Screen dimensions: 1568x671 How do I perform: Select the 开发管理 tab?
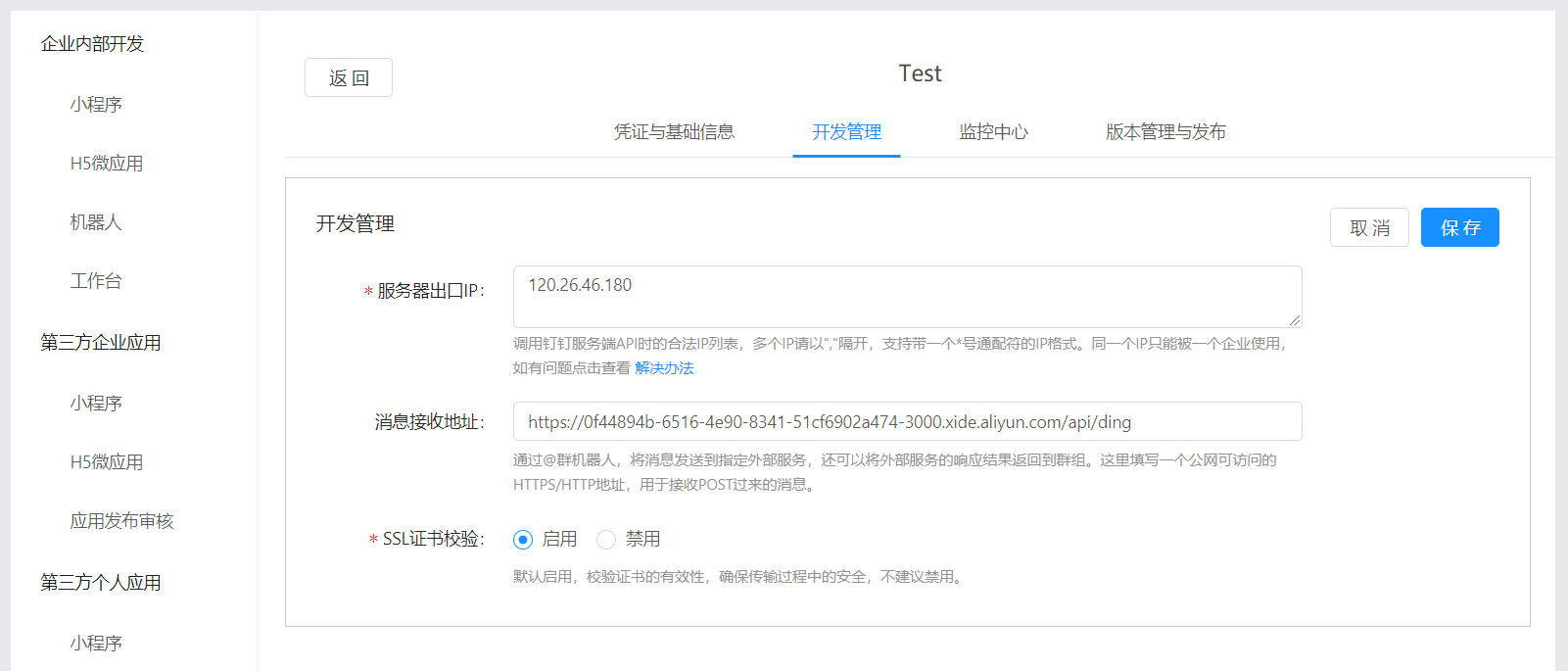coord(846,132)
